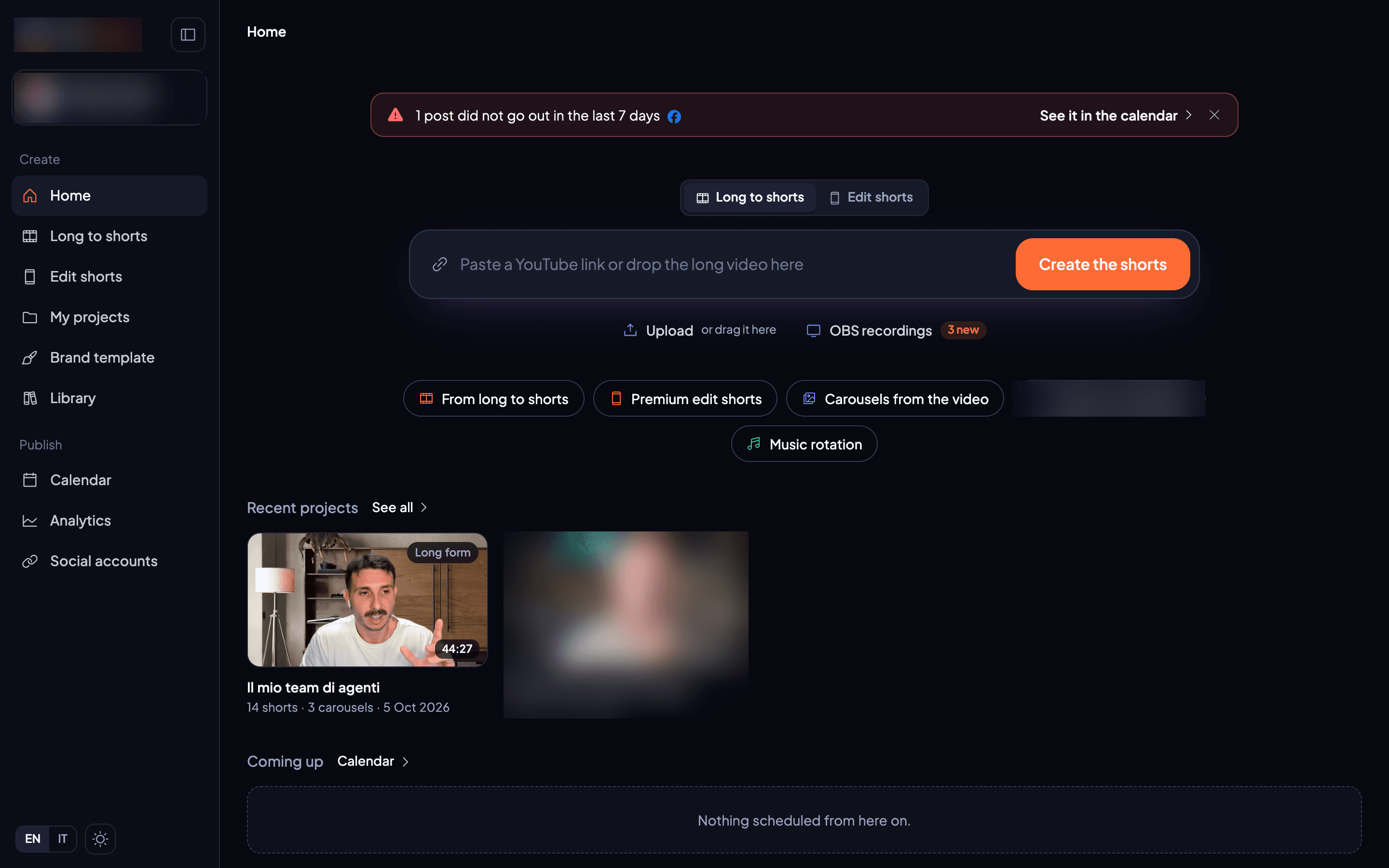Collapse the sidebar with the panel icon
This screenshot has height=868, width=1389.
pyautogui.click(x=188, y=34)
